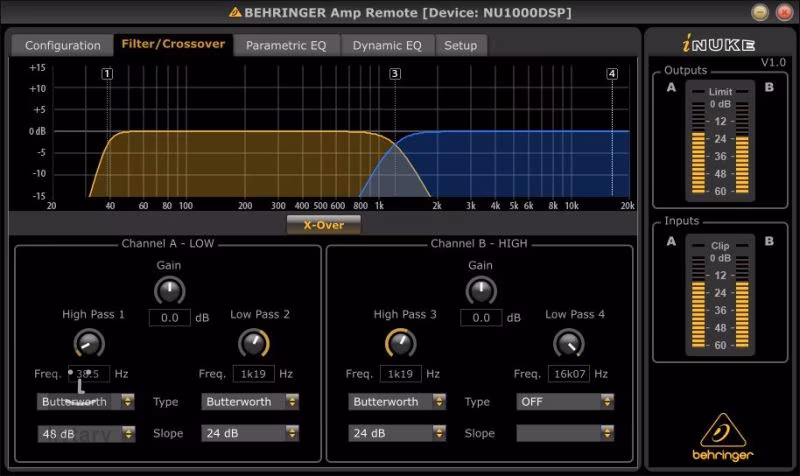Click filter marker 1 on the graph

(x=107, y=74)
